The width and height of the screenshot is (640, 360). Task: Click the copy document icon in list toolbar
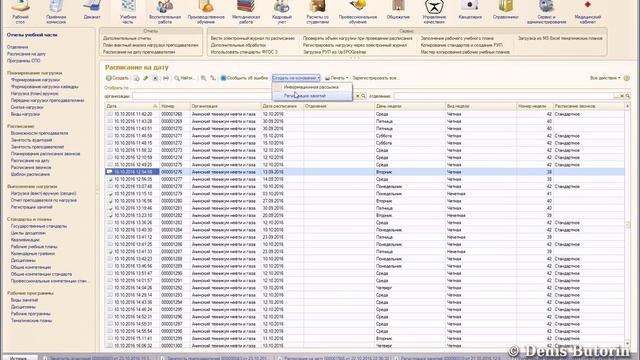tap(136, 78)
